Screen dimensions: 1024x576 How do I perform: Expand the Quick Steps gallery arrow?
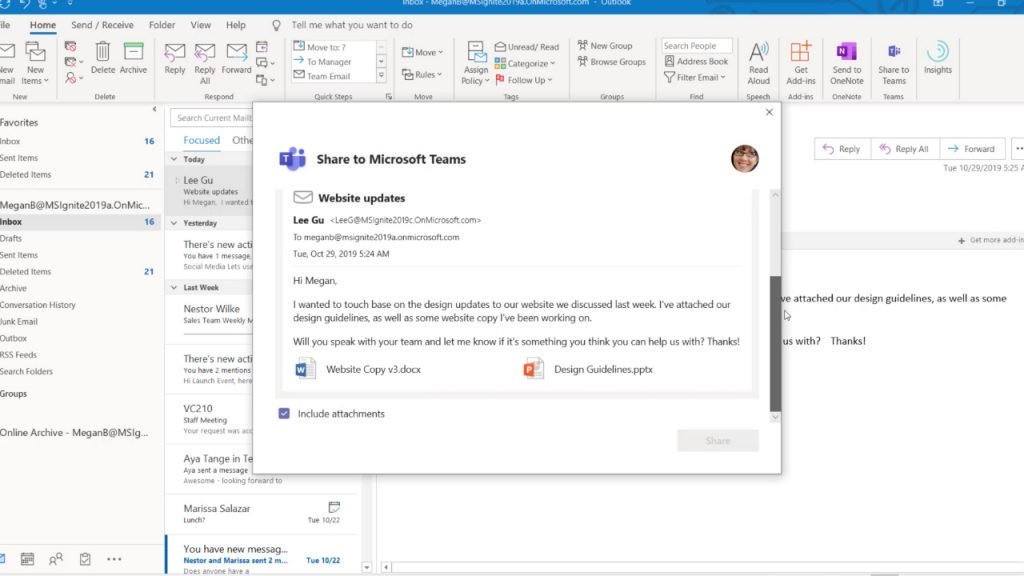[381, 76]
